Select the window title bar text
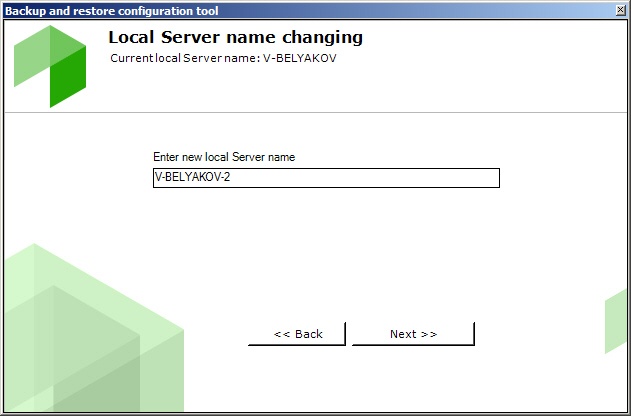Viewport: 631px width, 416px height. (111, 11)
